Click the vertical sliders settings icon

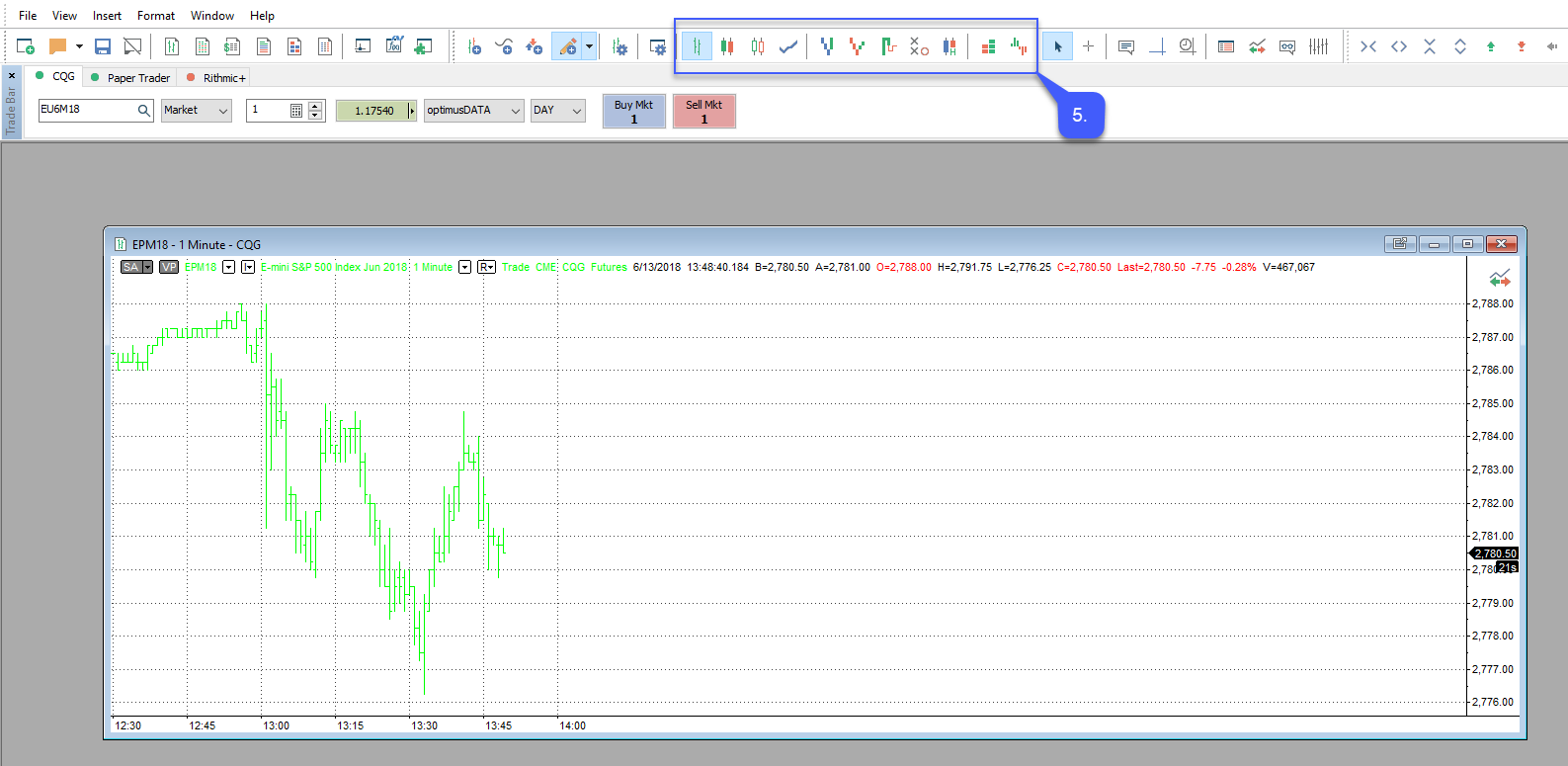(x=1318, y=46)
